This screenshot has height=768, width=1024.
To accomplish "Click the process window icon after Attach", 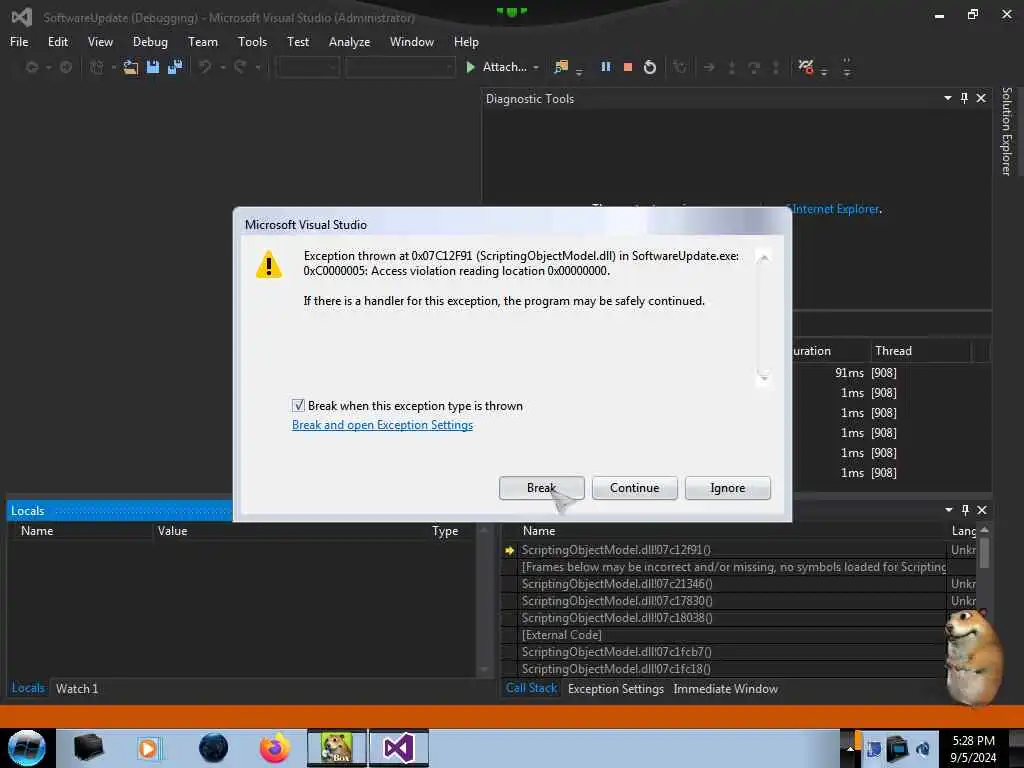I will coord(560,67).
